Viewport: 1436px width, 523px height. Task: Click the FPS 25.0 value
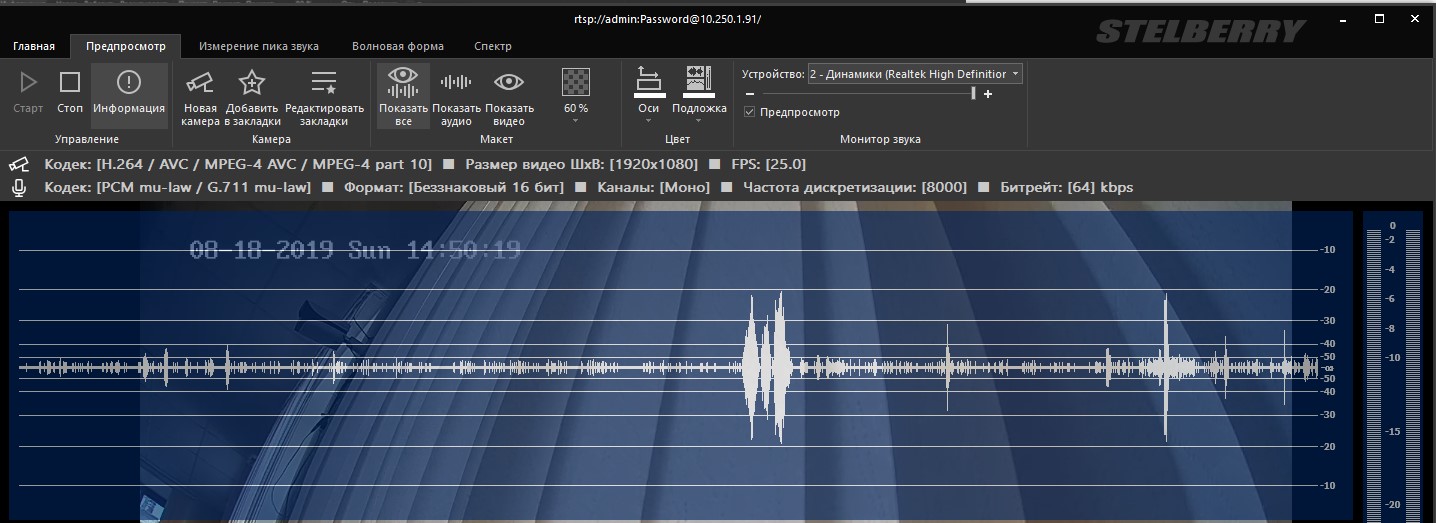(768, 164)
